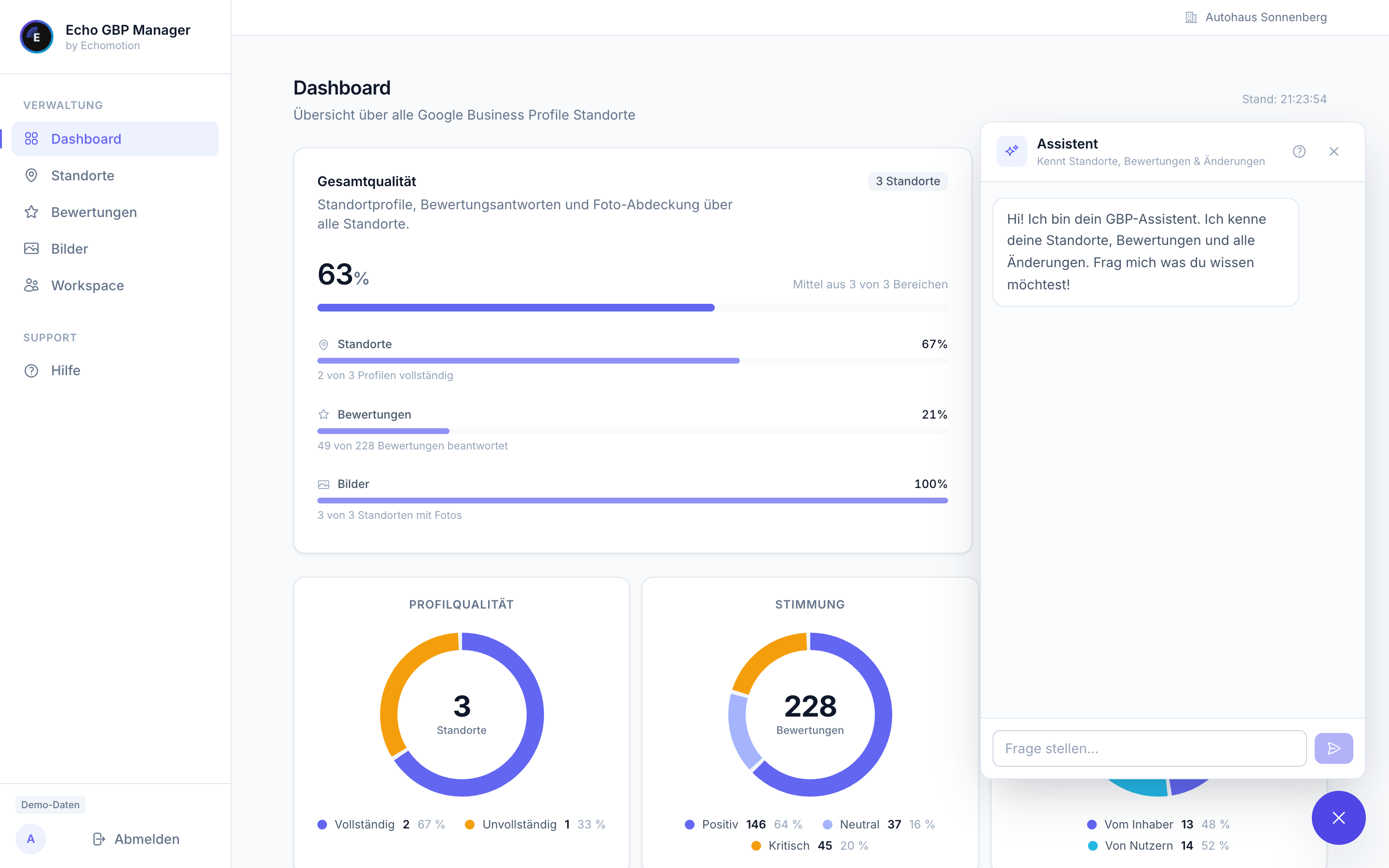Click the Unvollständig orange legend dot
The height and width of the screenshot is (868, 1389).
pyautogui.click(x=469, y=825)
